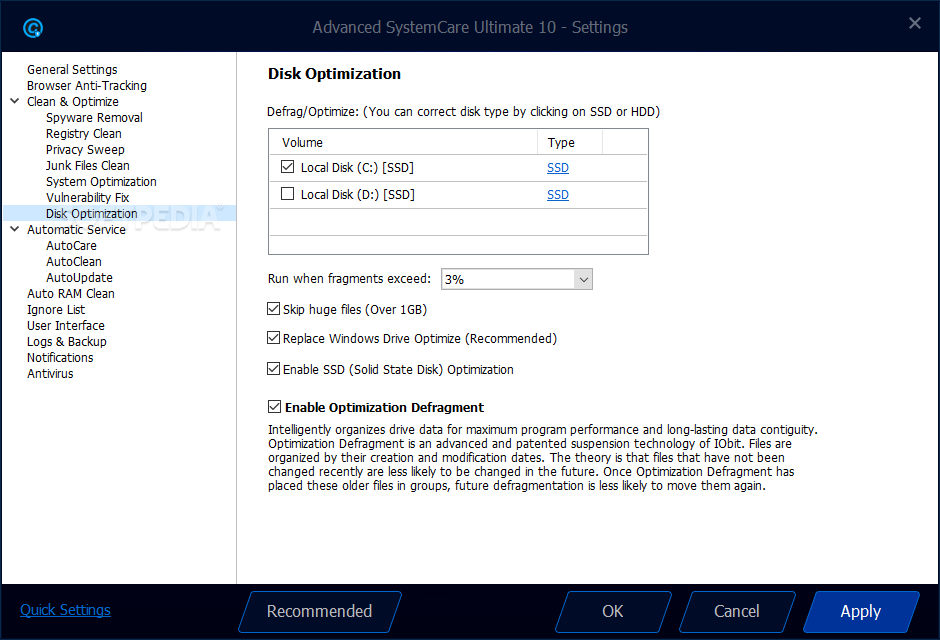
Task: Collapse the Automatic Service tree node
Action: pyautogui.click(x=15, y=229)
